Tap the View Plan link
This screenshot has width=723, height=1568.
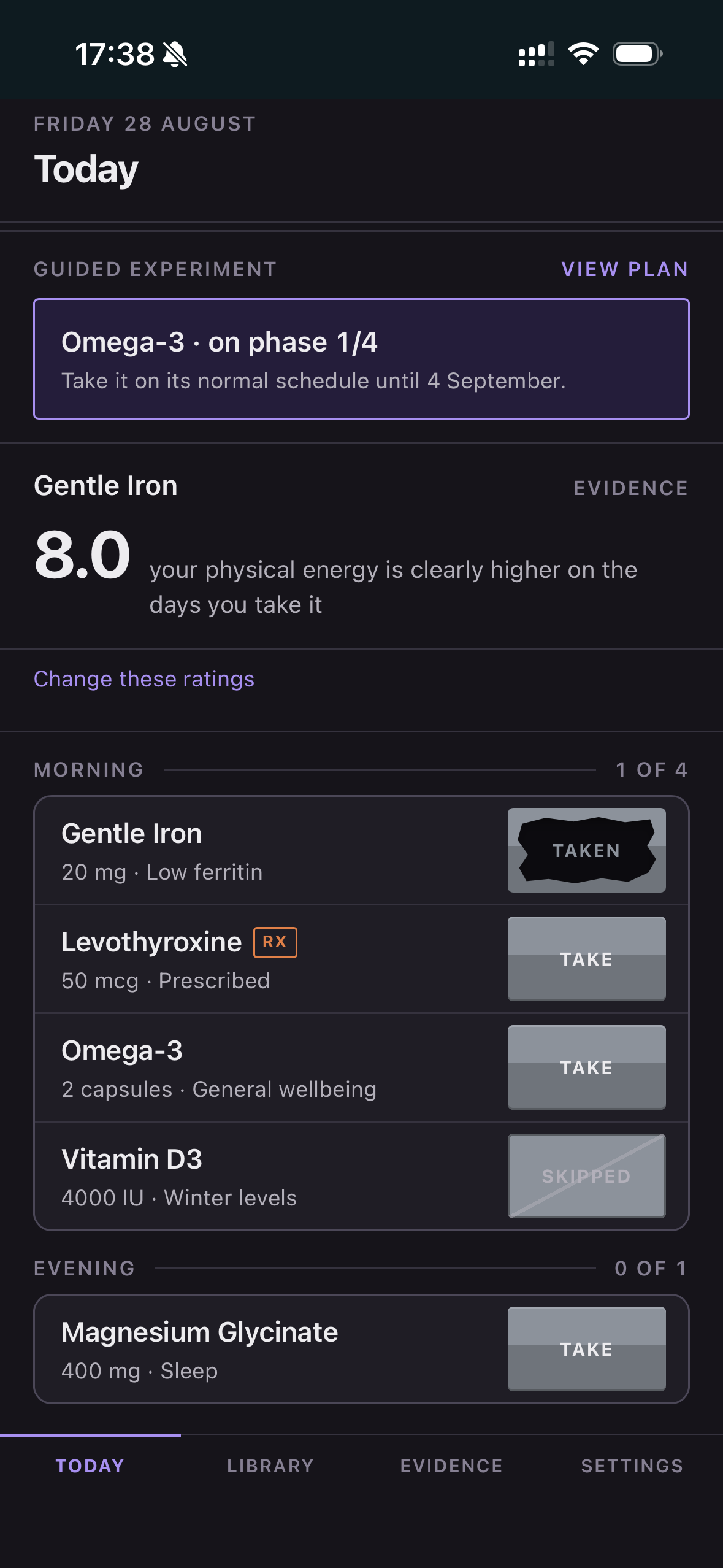625,269
